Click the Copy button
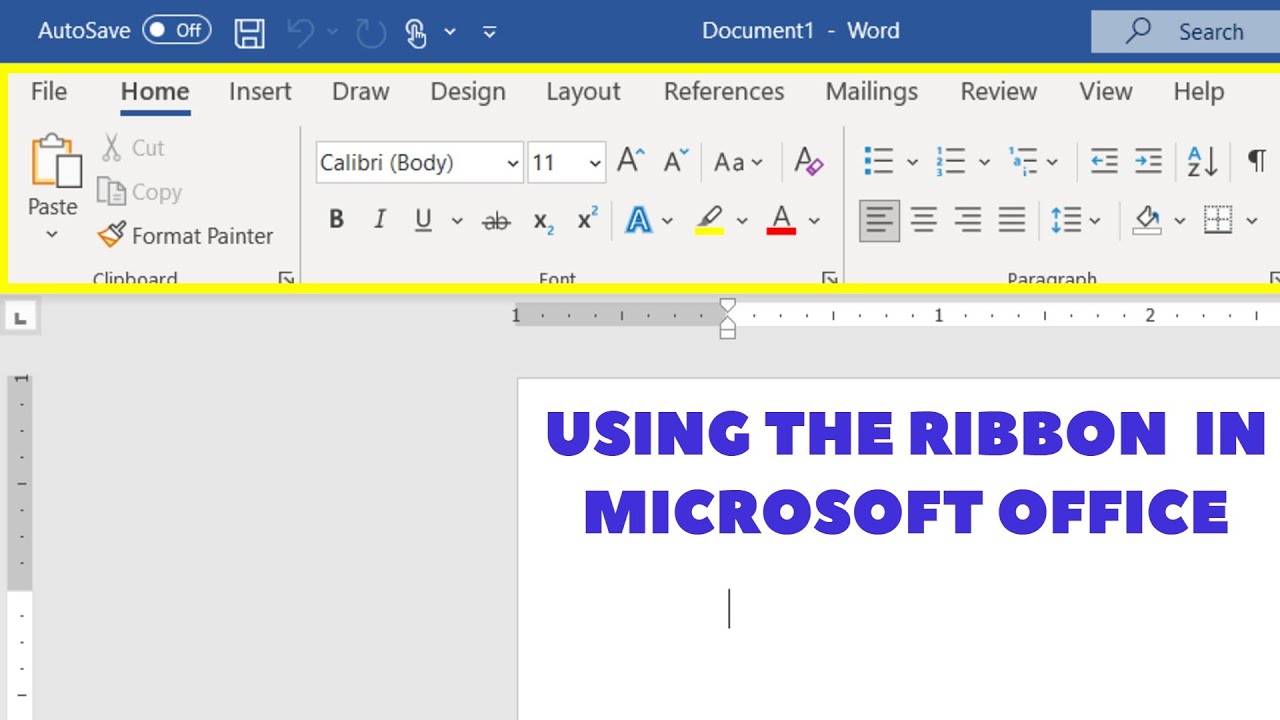The height and width of the screenshot is (720, 1280). point(140,192)
